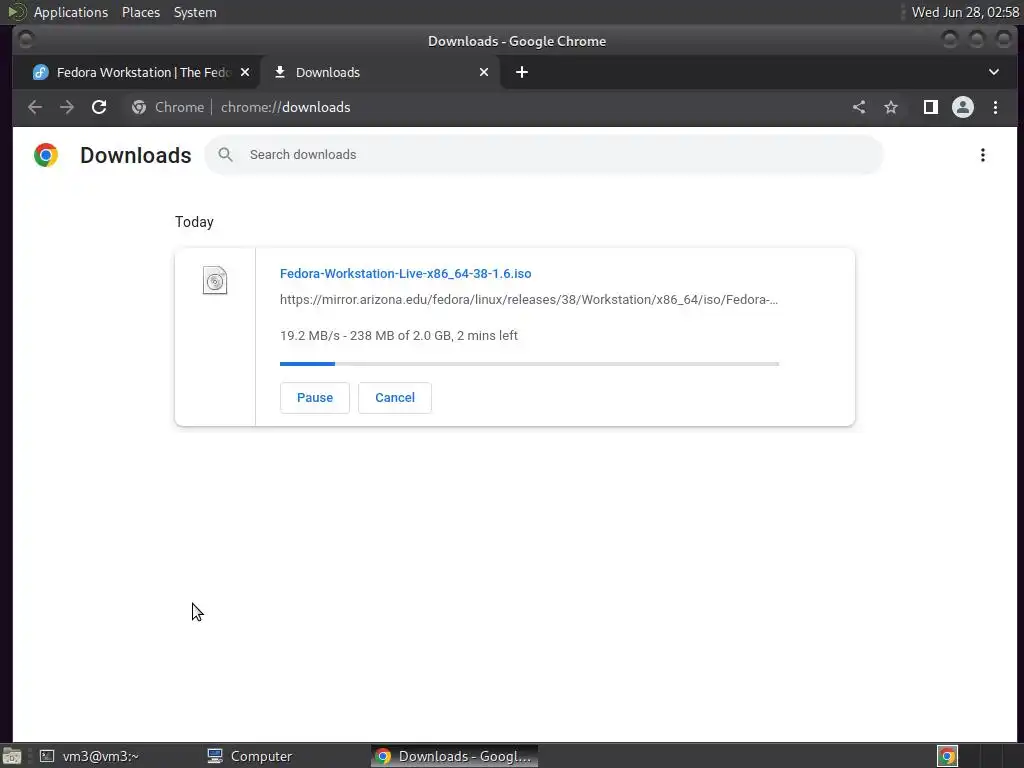Close the Downloads tab
Screen dimensions: 1024x768
484,72
